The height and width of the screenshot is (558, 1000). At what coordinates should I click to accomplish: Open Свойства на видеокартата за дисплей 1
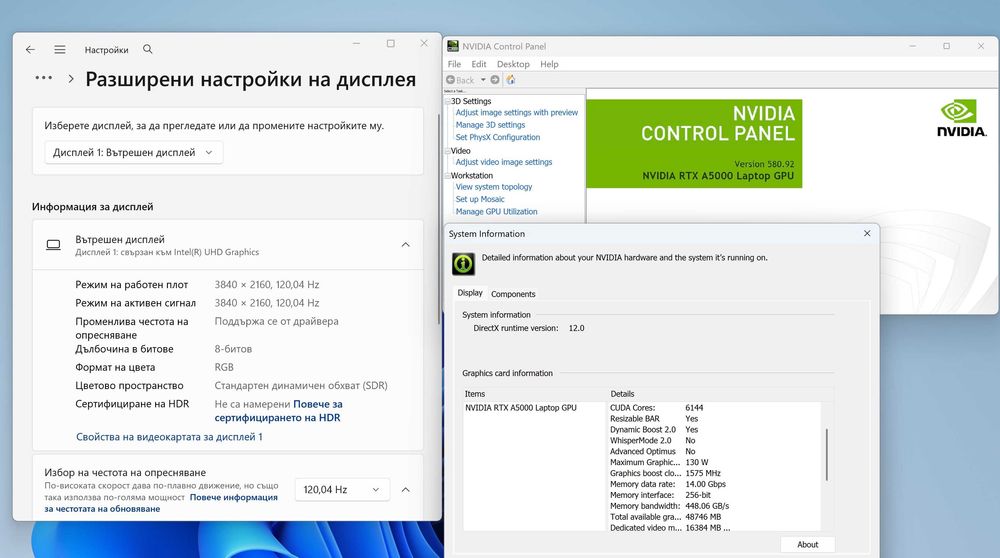click(x=169, y=437)
